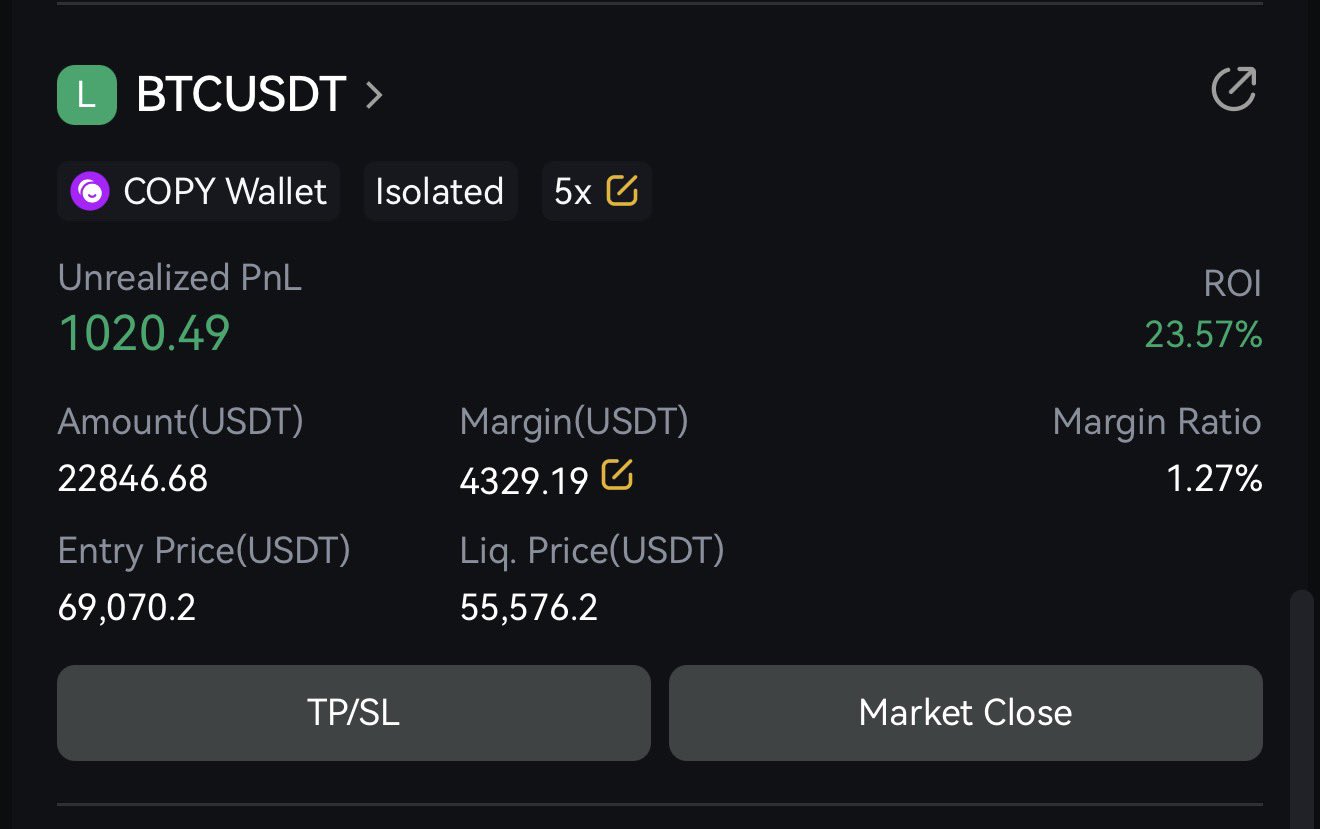Edit leverage via pencil icon beside 5x
The width and height of the screenshot is (1320, 829).
tap(622, 190)
